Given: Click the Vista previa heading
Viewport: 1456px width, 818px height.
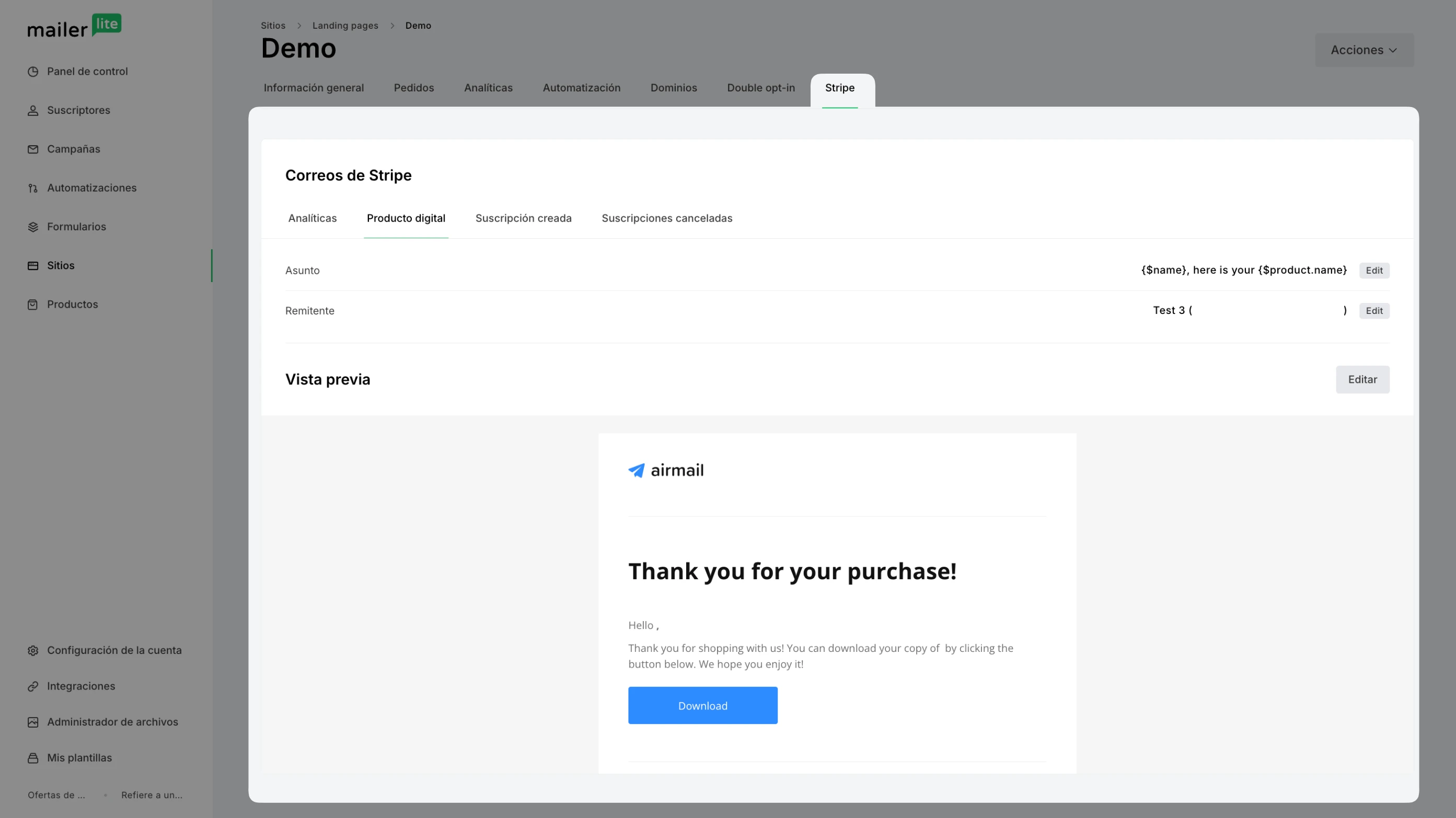Looking at the screenshot, I should [x=328, y=380].
